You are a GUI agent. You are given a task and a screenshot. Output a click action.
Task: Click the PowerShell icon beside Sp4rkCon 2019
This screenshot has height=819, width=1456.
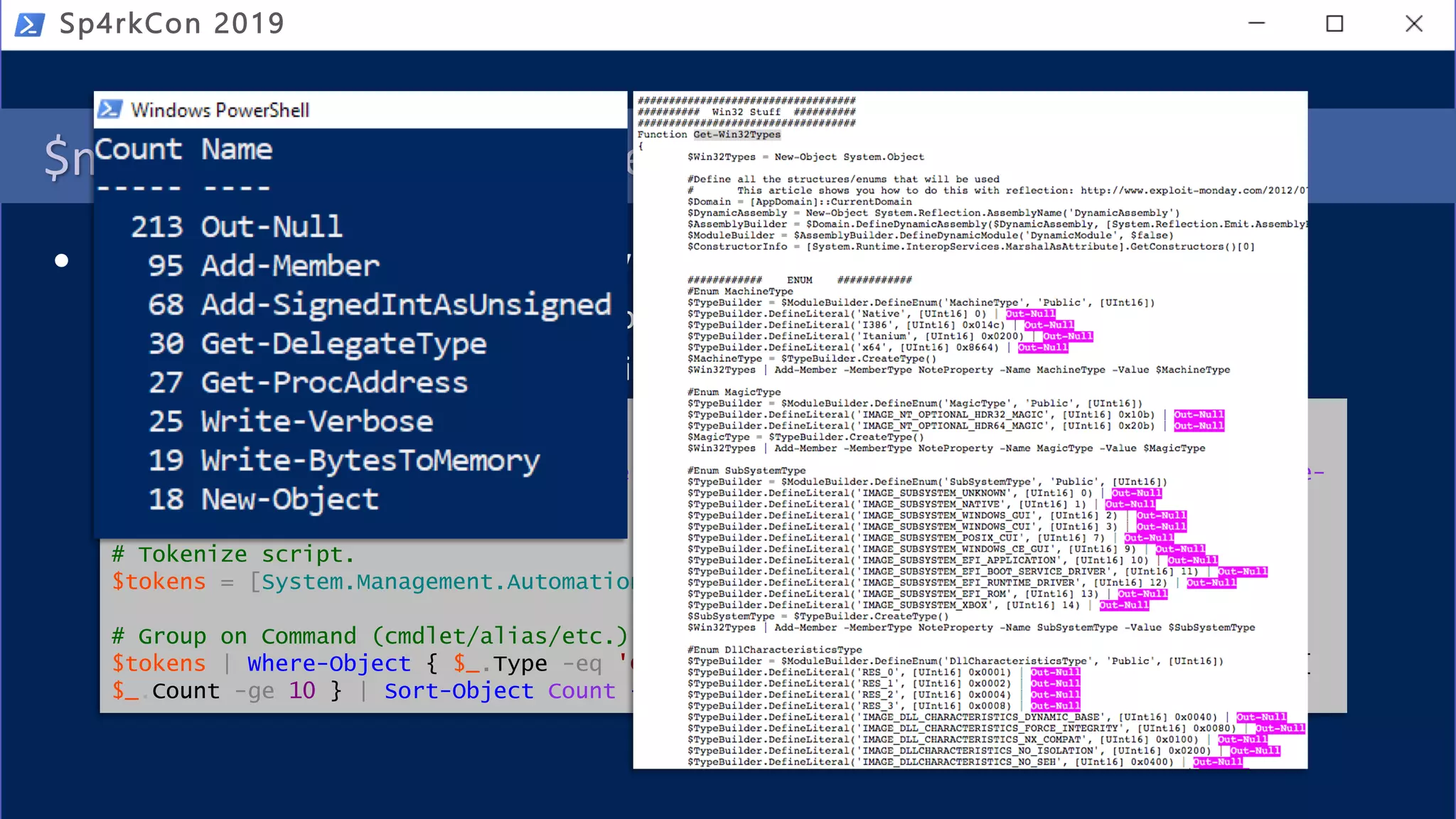coord(30,24)
